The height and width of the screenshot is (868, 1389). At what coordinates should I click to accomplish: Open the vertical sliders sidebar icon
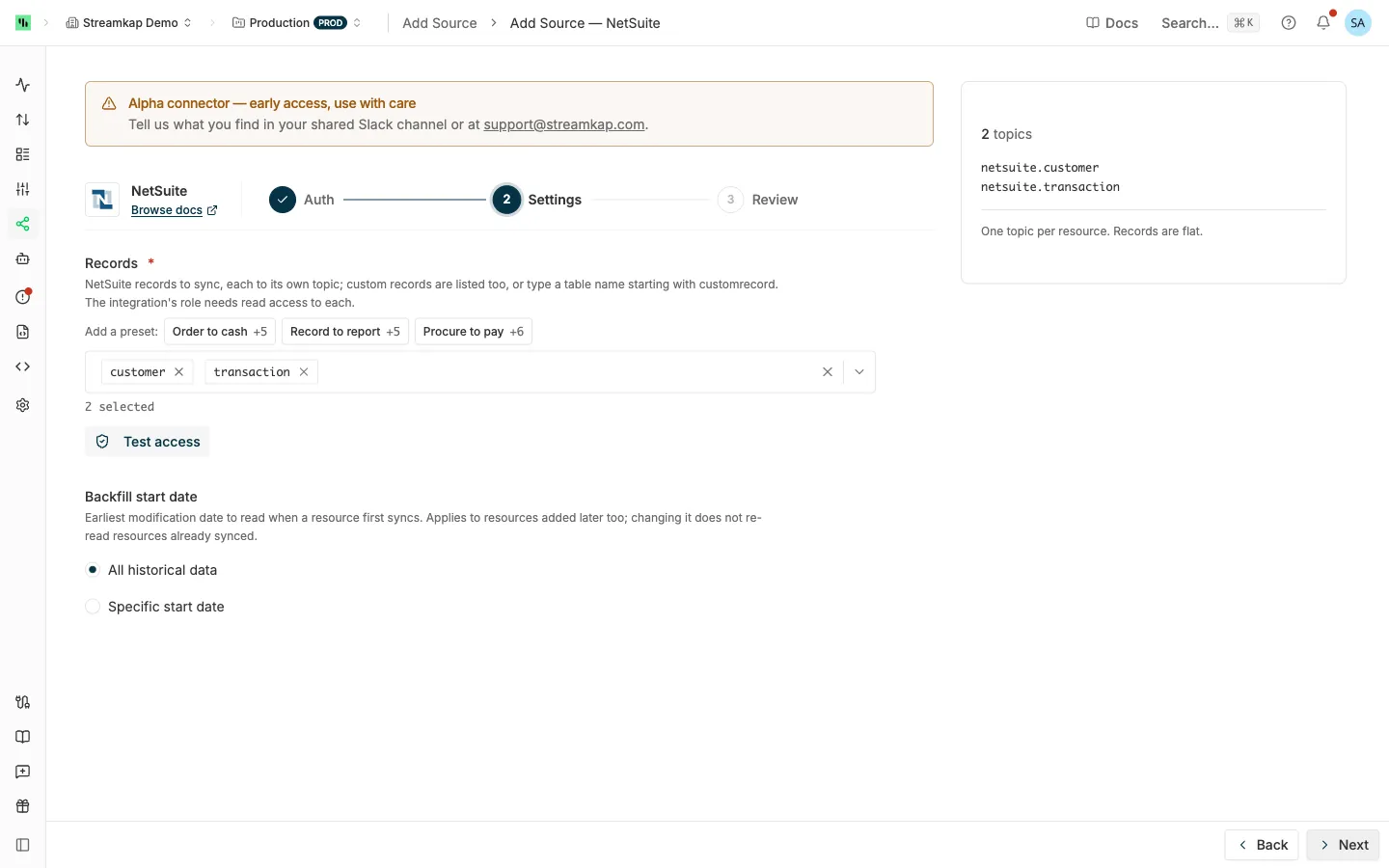[23, 189]
